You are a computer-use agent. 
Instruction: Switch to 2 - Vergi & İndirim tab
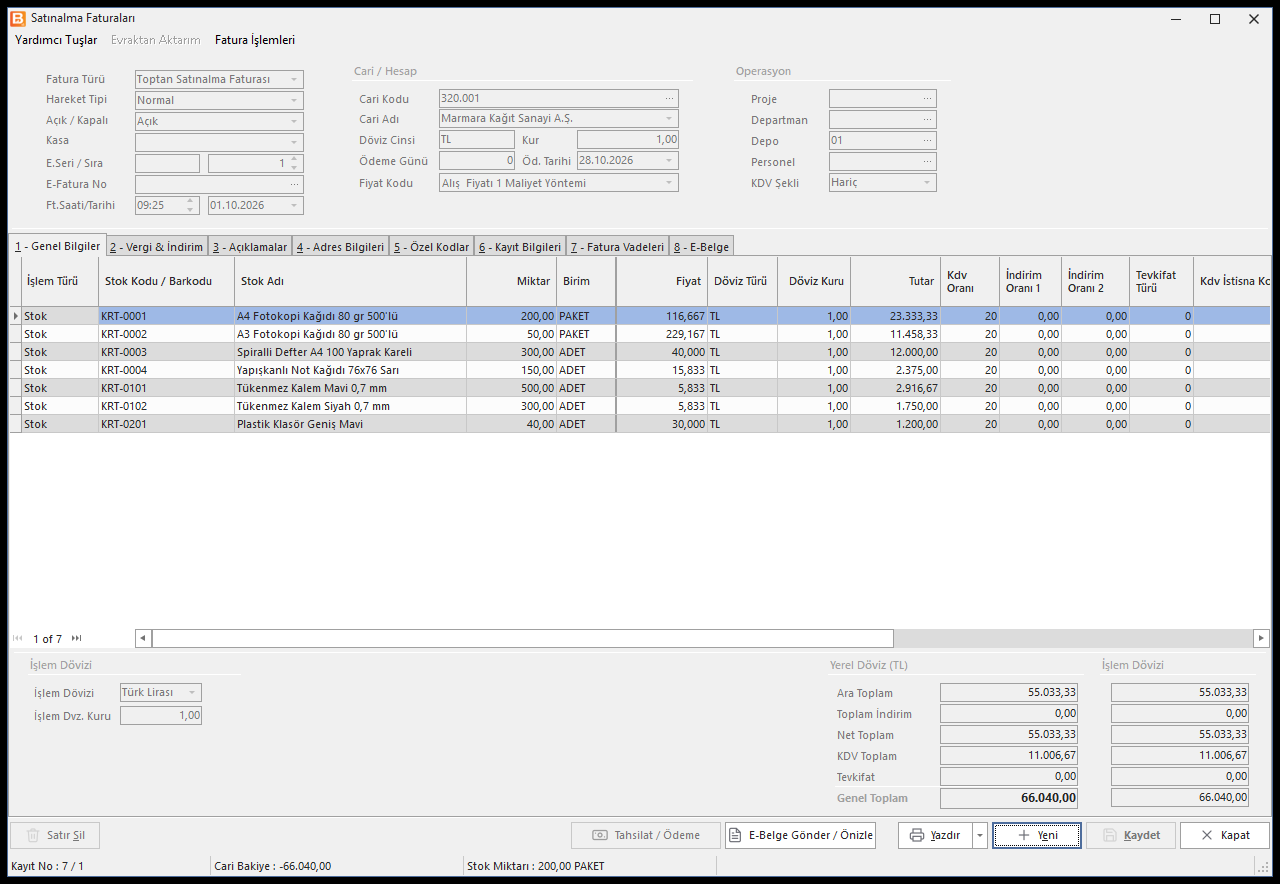[156, 247]
